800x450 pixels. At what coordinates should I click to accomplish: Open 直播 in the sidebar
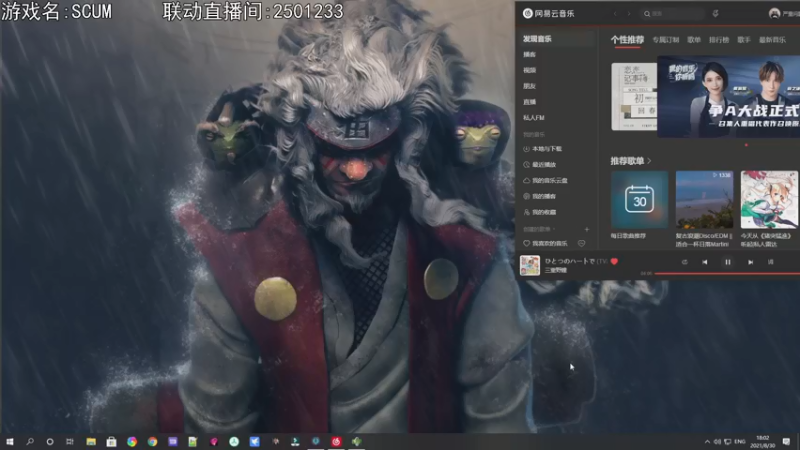pyautogui.click(x=529, y=102)
